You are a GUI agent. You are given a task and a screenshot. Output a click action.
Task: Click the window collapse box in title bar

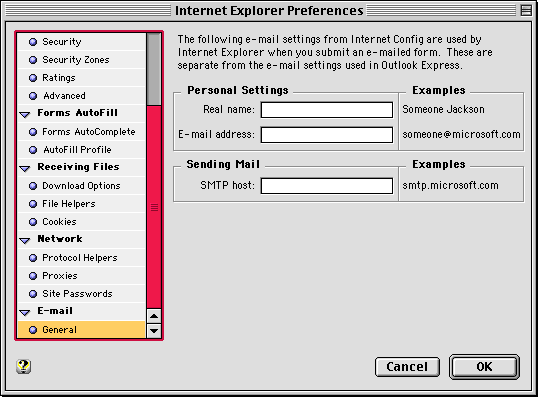pyautogui.click(x=526, y=10)
